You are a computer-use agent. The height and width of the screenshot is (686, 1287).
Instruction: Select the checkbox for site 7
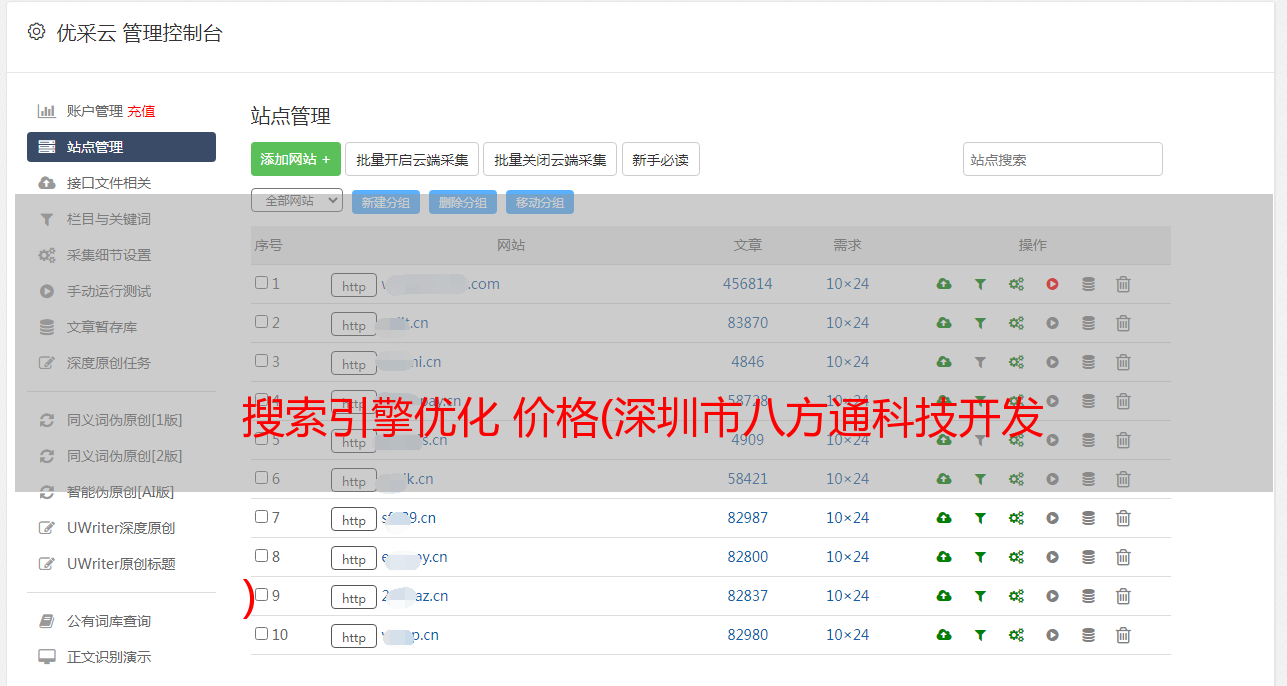point(261,517)
